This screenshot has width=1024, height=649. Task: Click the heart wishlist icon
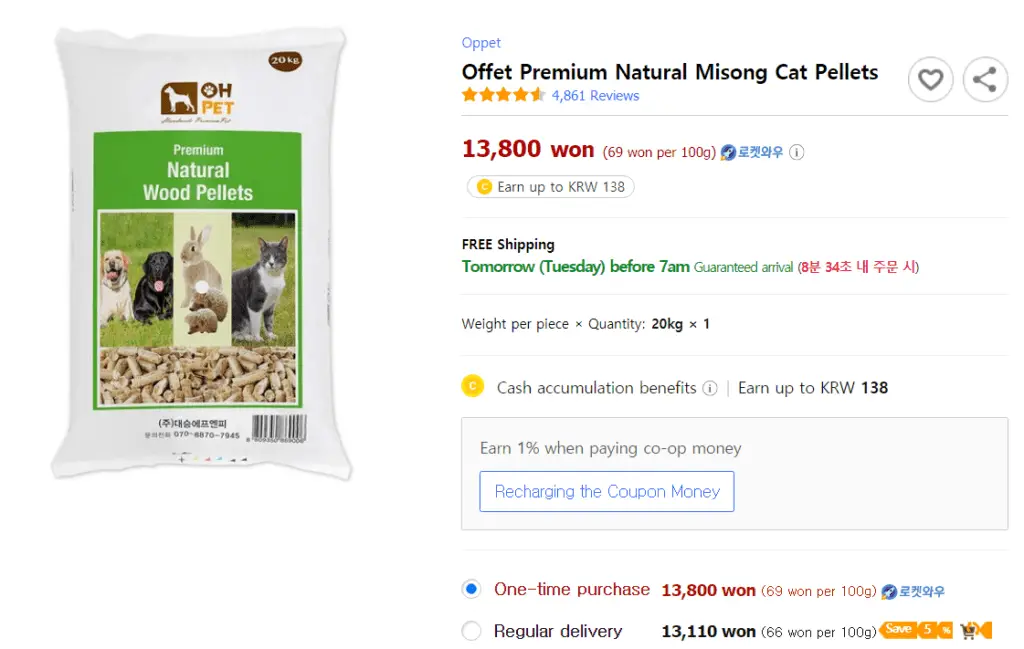coord(930,80)
